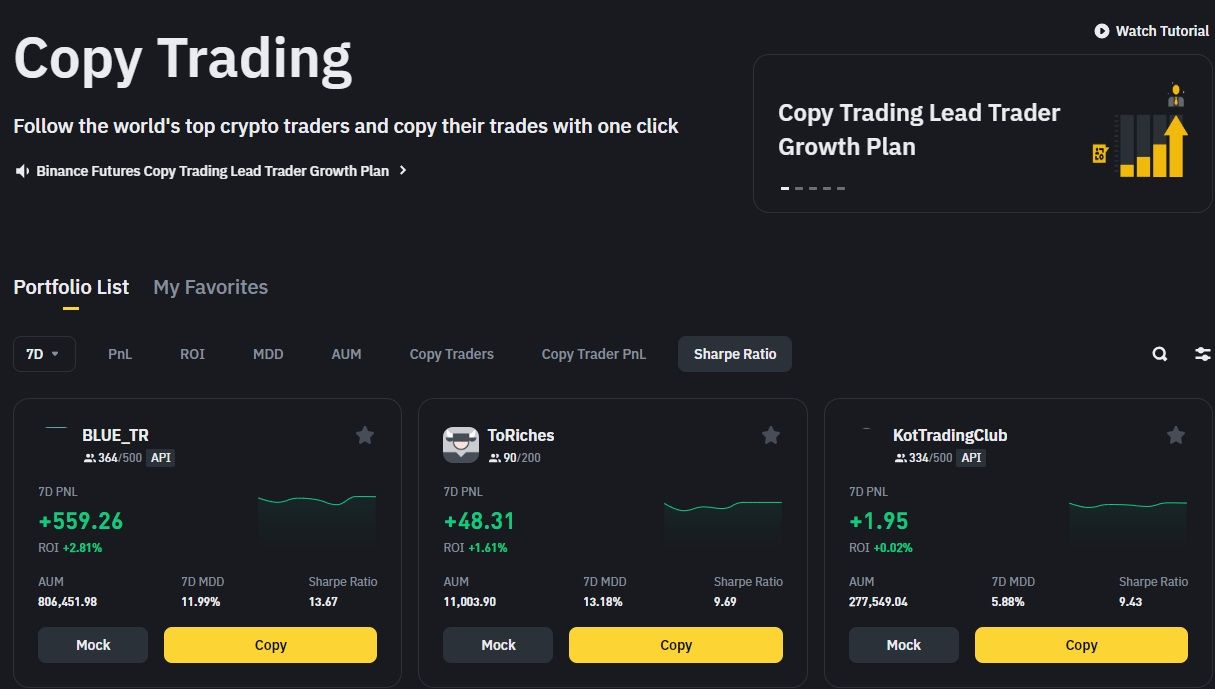Open the portfolio search icon
Screen dimensions: 1215x689
1159,354
